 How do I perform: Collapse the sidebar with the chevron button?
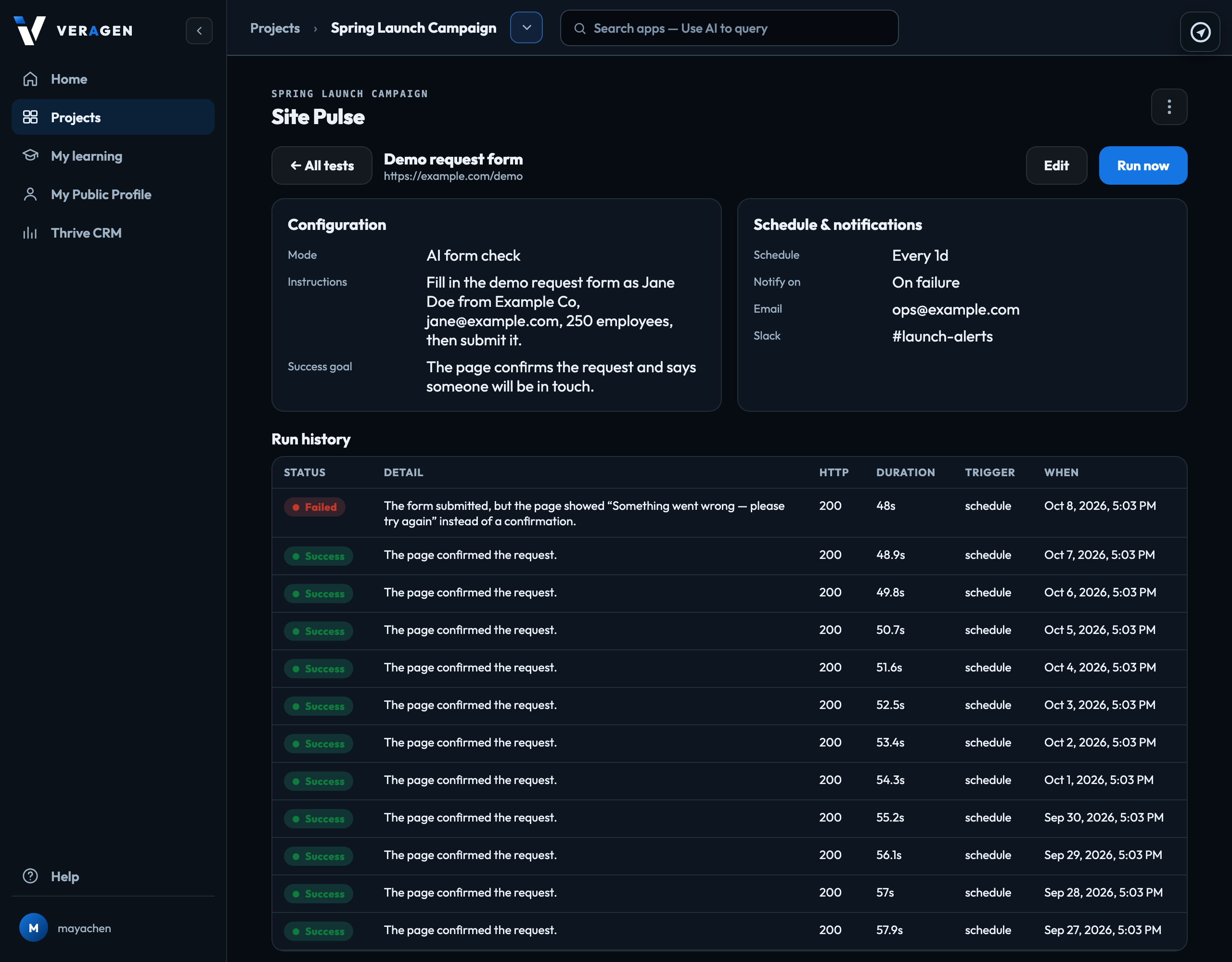coord(199,30)
